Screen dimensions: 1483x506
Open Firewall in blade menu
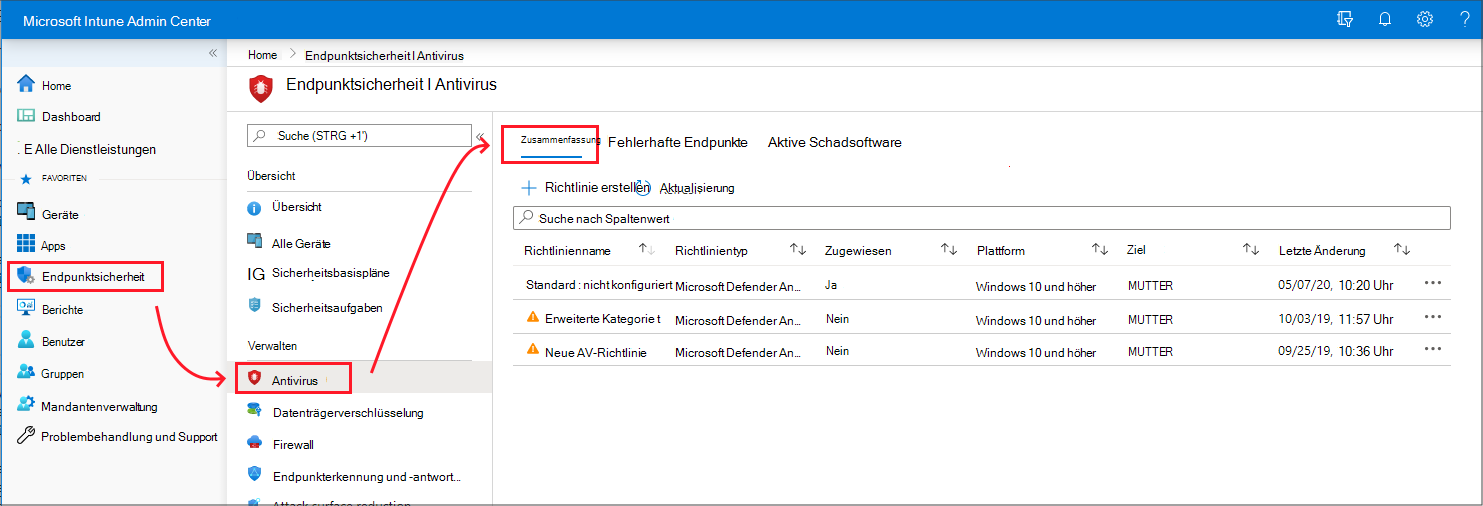tap(293, 444)
